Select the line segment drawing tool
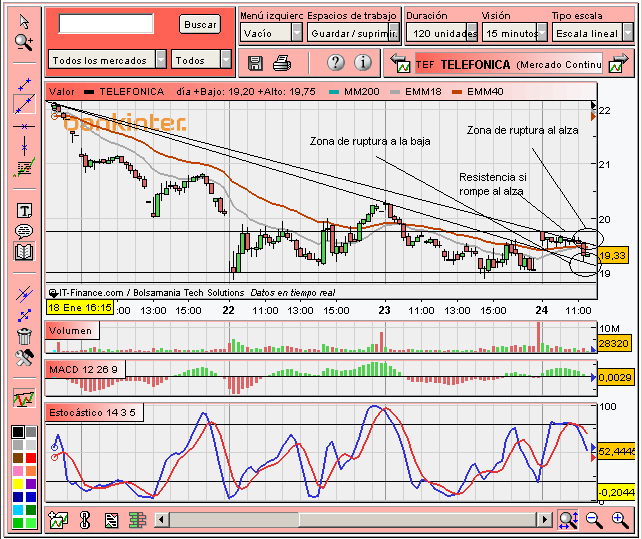Viewport: 642px width, 539px height. pyautogui.click(x=25, y=84)
